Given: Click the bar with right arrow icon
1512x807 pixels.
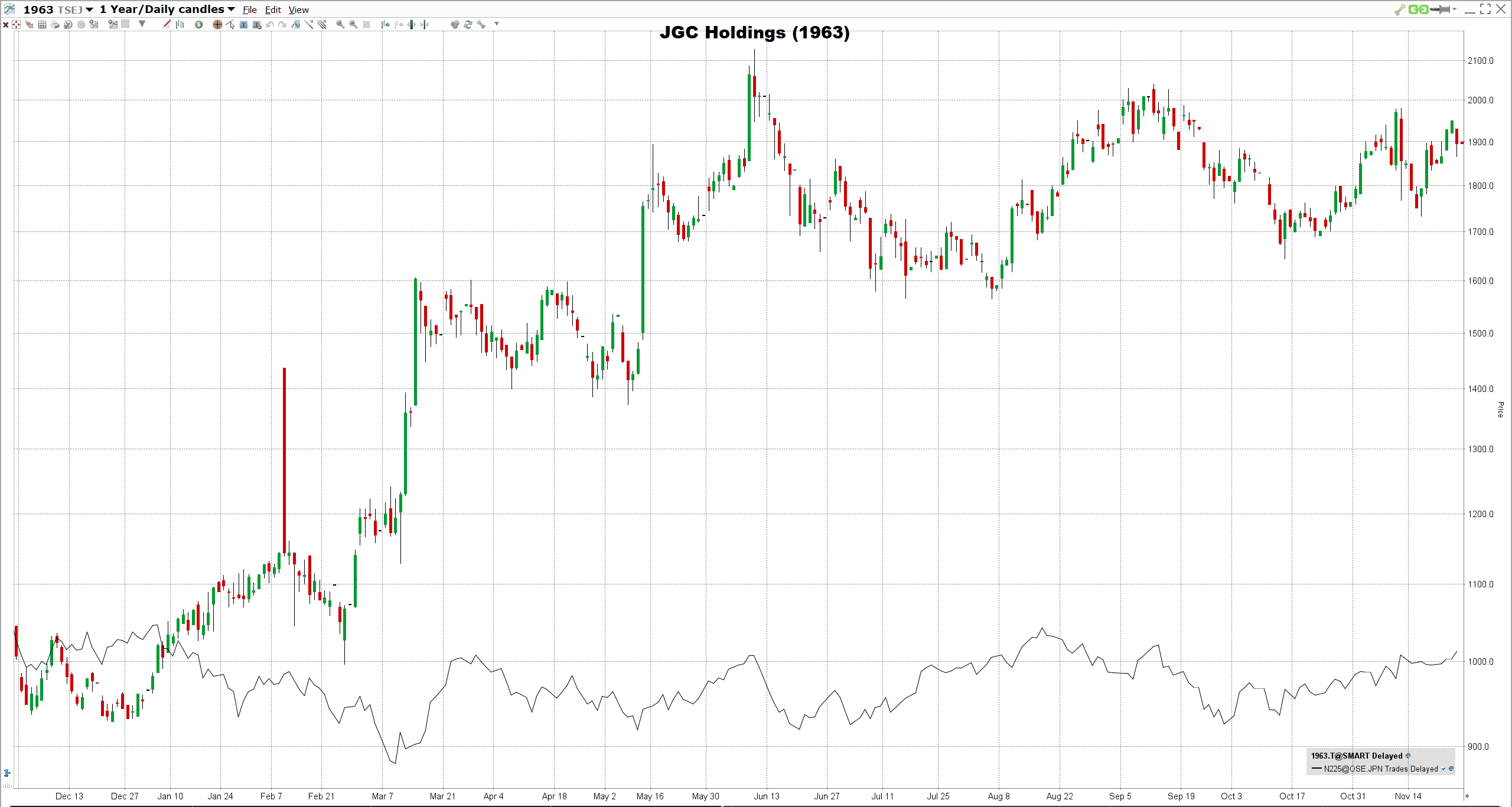Looking at the screenshot, I should pyautogui.click(x=386, y=24).
